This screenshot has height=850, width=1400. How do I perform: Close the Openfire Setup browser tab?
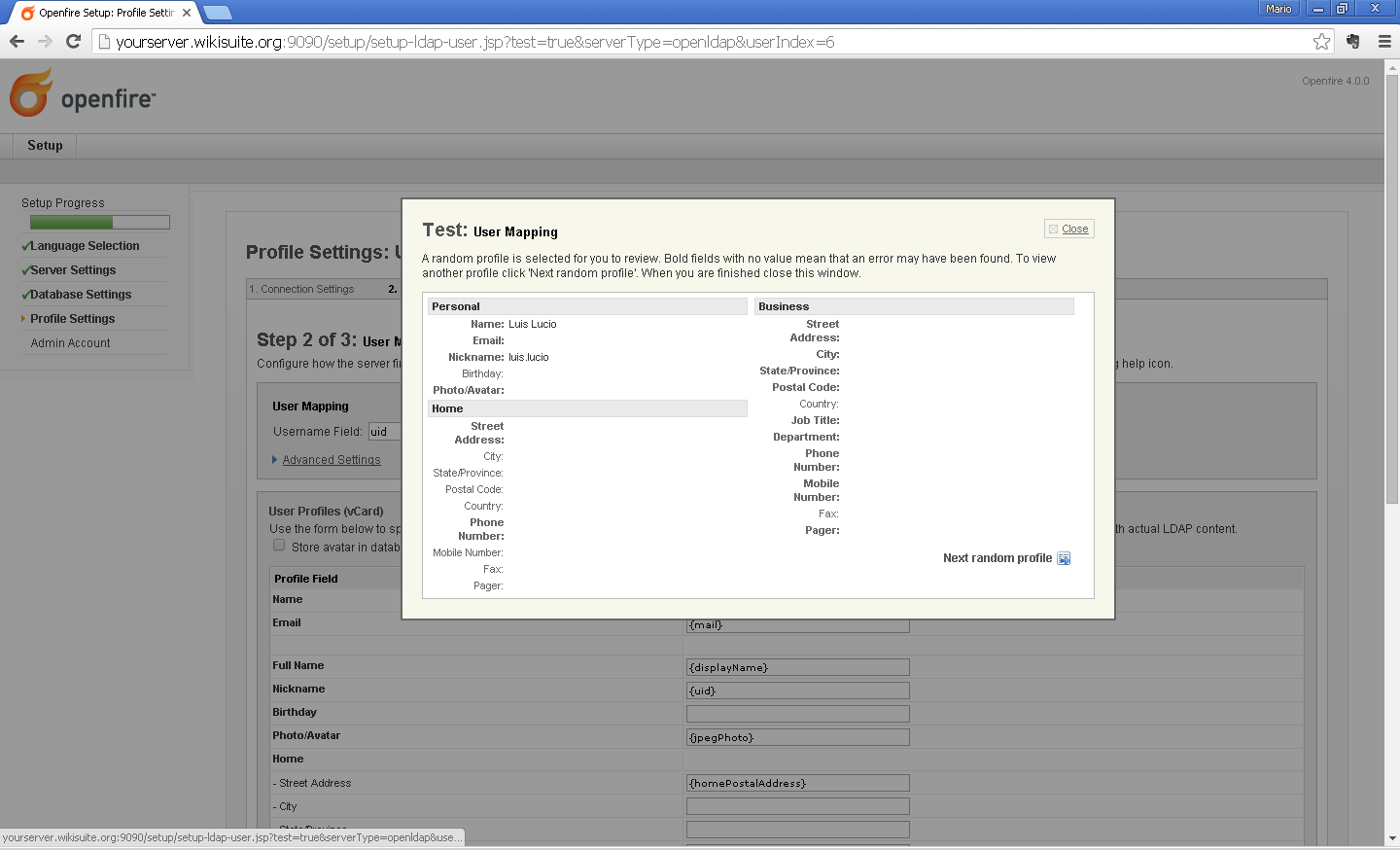pos(187,13)
